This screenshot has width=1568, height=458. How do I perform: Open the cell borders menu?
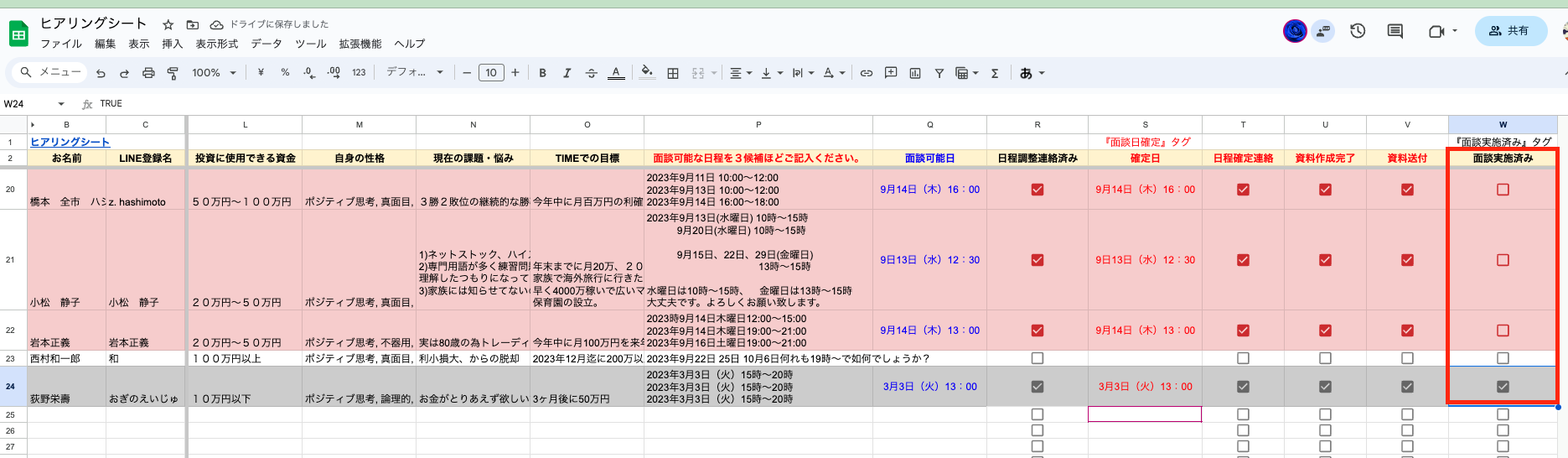click(672, 73)
